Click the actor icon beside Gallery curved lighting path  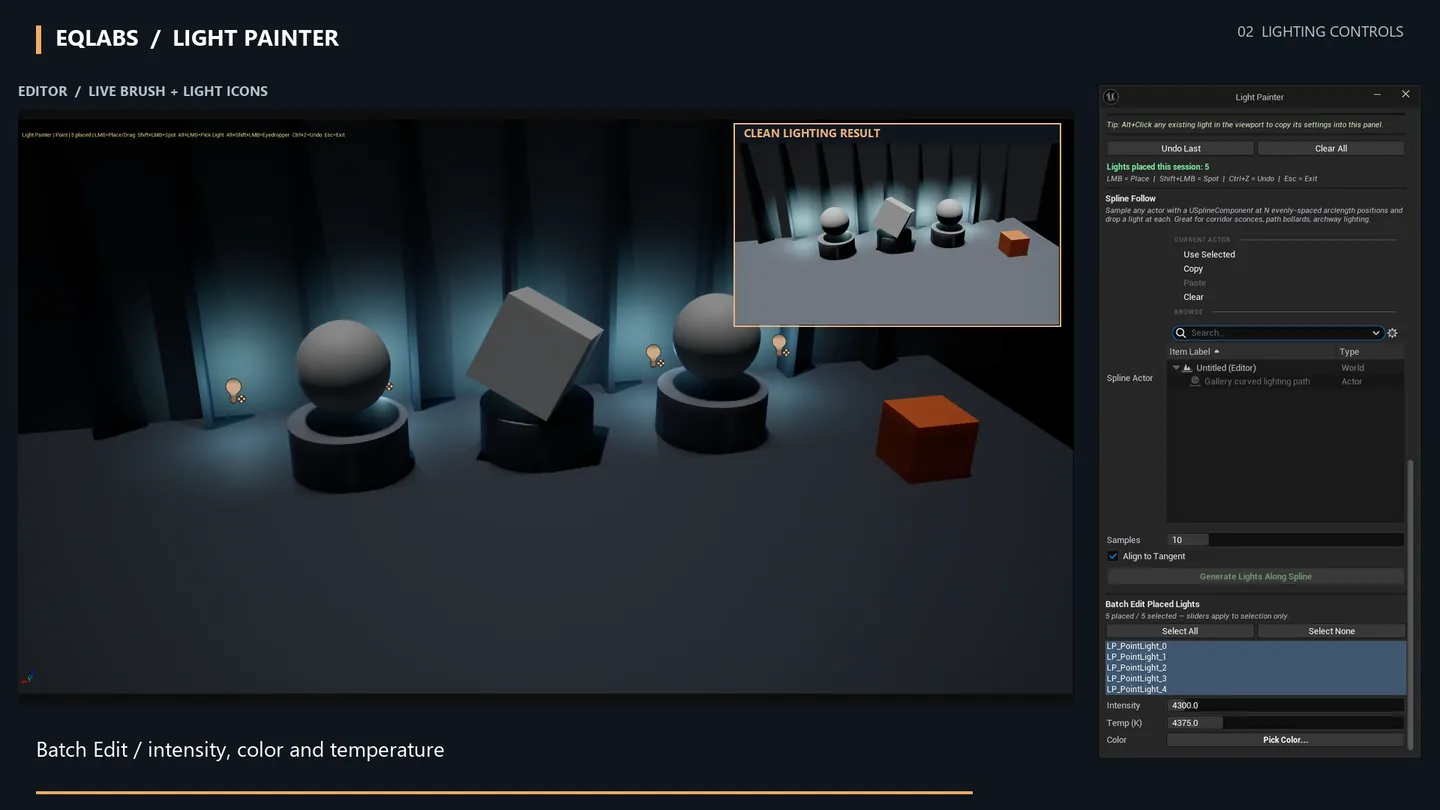(x=1195, y=381)
